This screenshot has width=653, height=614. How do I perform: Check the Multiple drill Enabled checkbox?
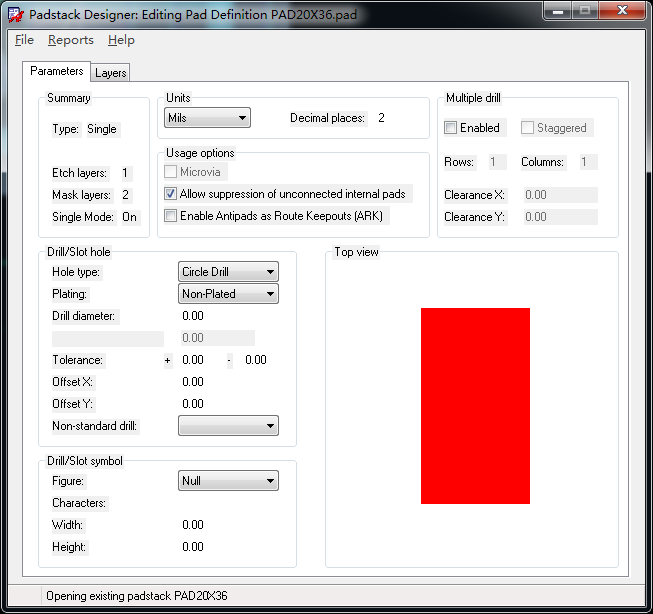(451, 127)
